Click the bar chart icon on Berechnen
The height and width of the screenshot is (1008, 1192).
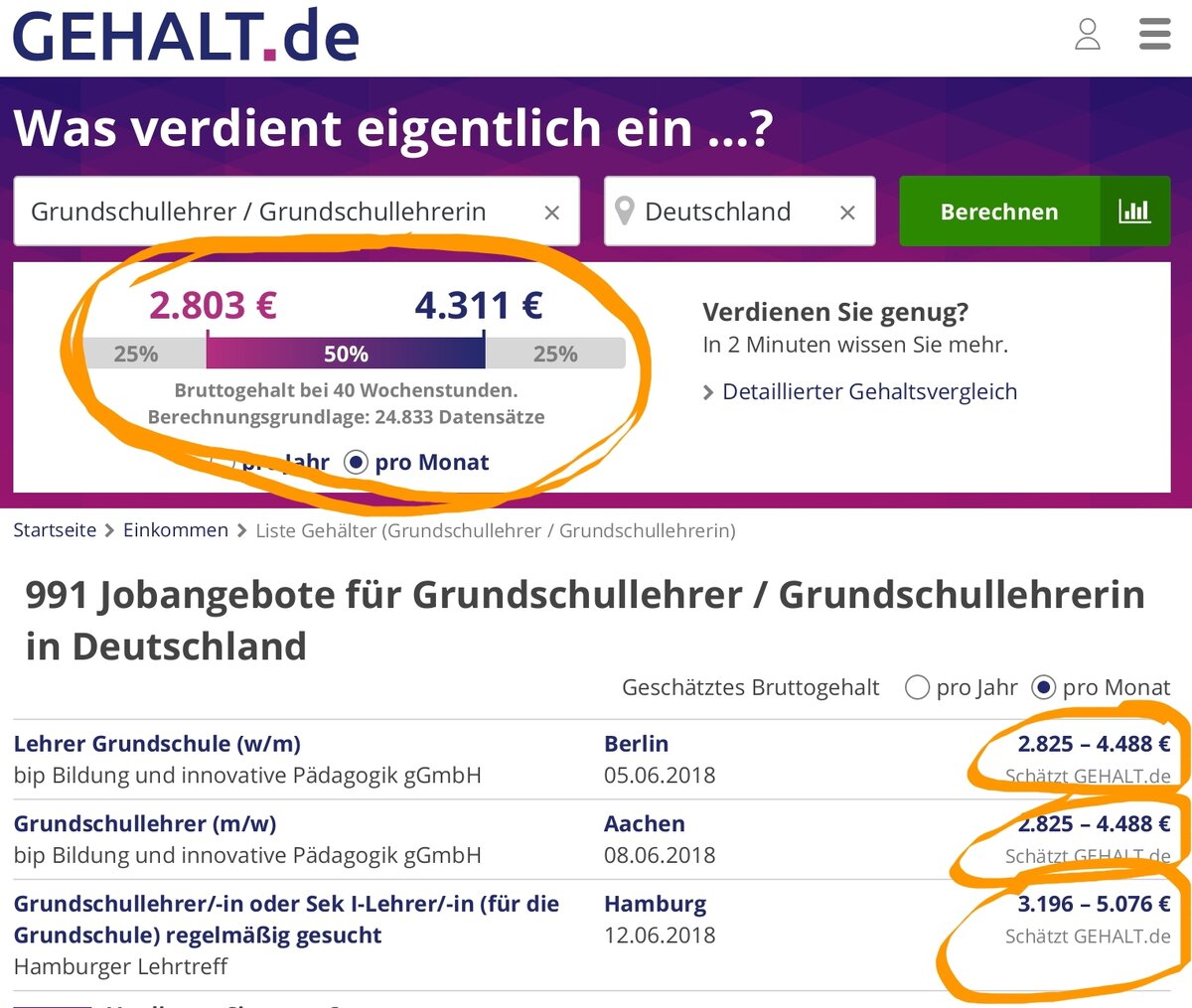[x=1134, y=211]
